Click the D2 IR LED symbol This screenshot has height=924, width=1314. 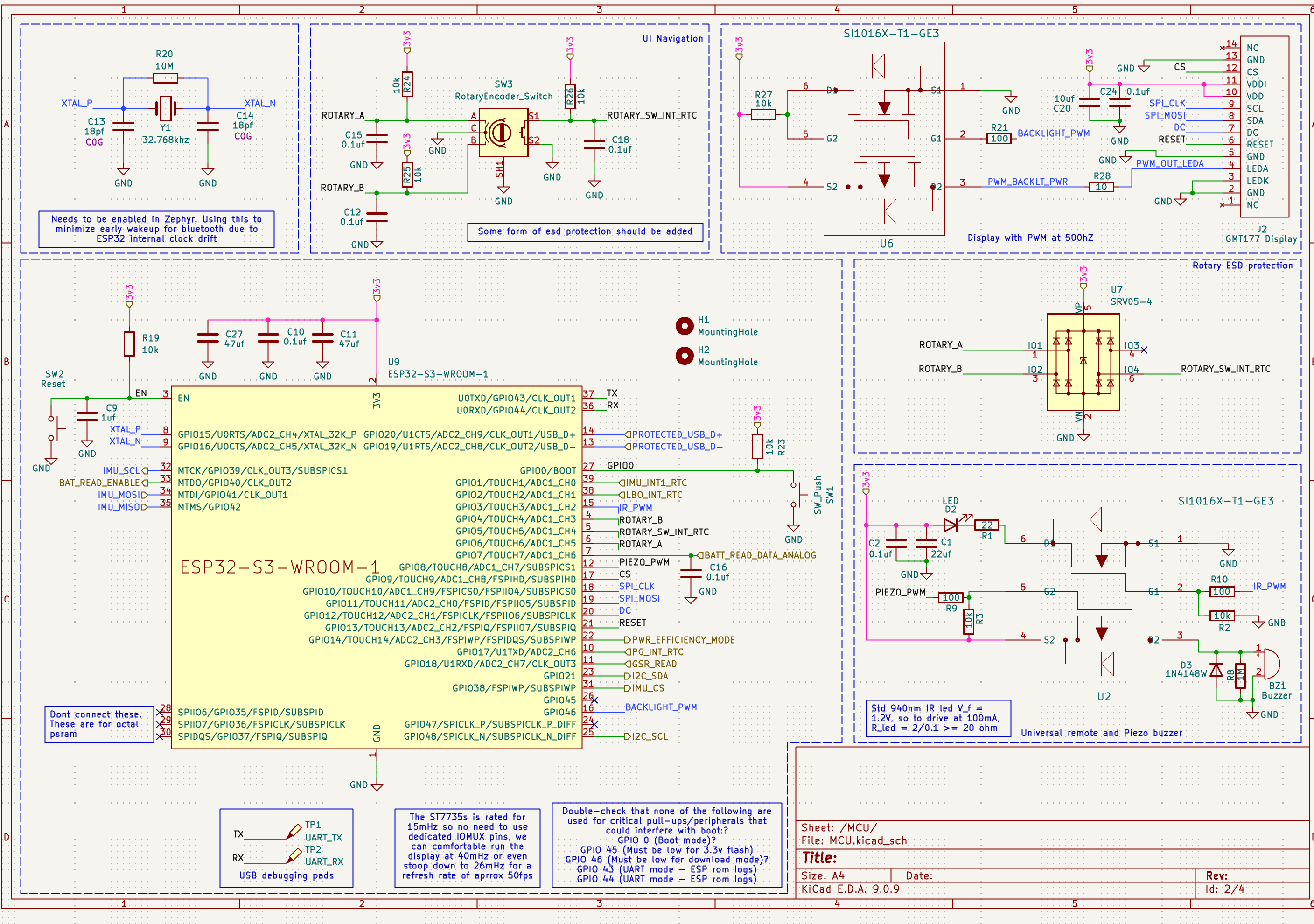tap(952, 525)
